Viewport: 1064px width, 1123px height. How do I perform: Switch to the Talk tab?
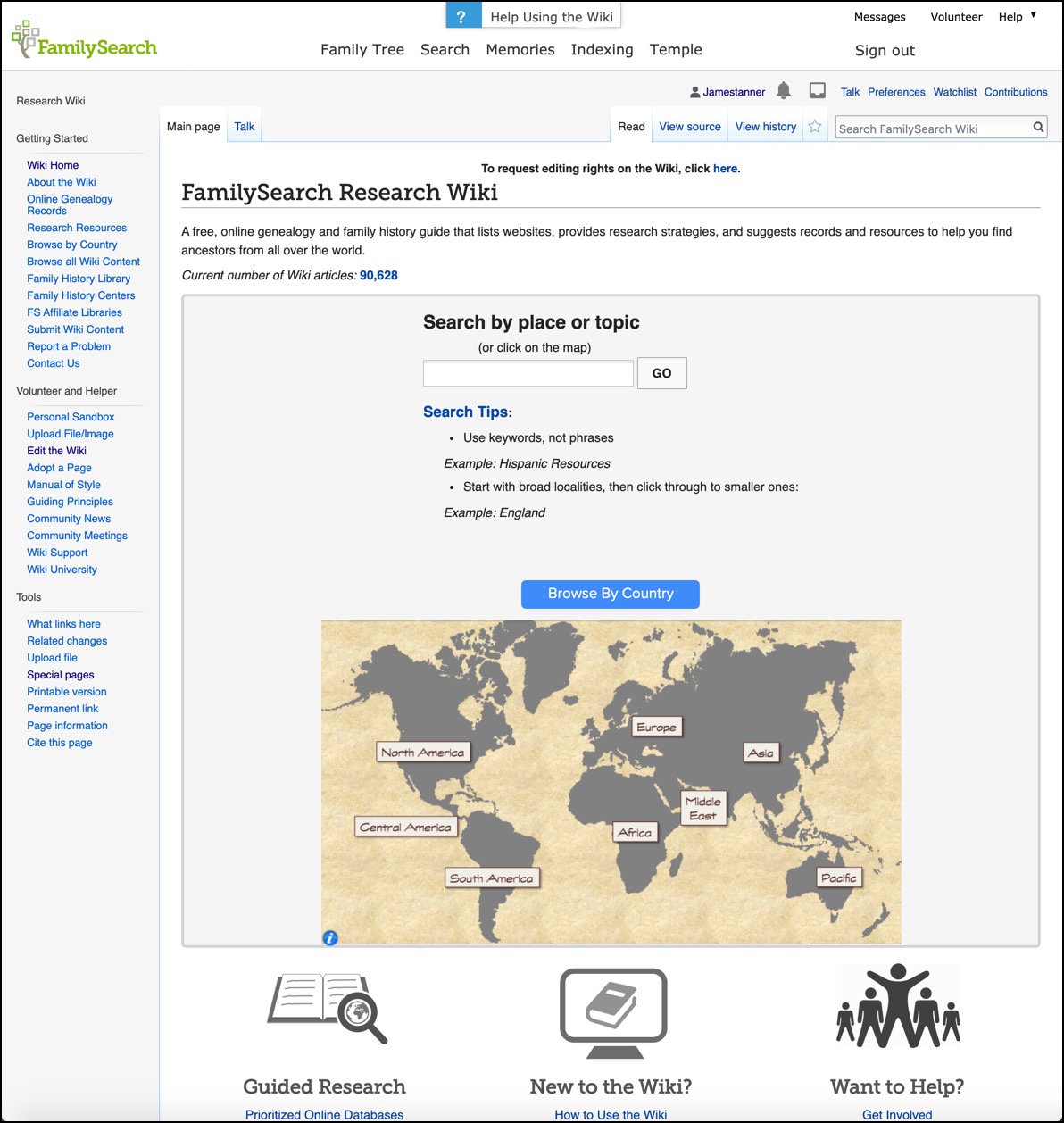244,126
